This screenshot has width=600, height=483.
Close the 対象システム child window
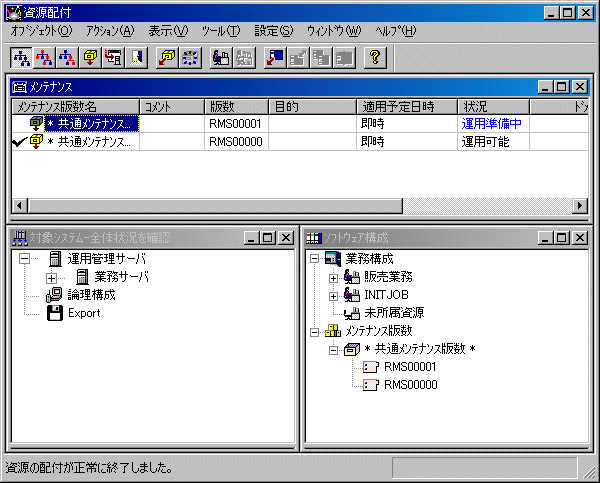tap(286, 238)
